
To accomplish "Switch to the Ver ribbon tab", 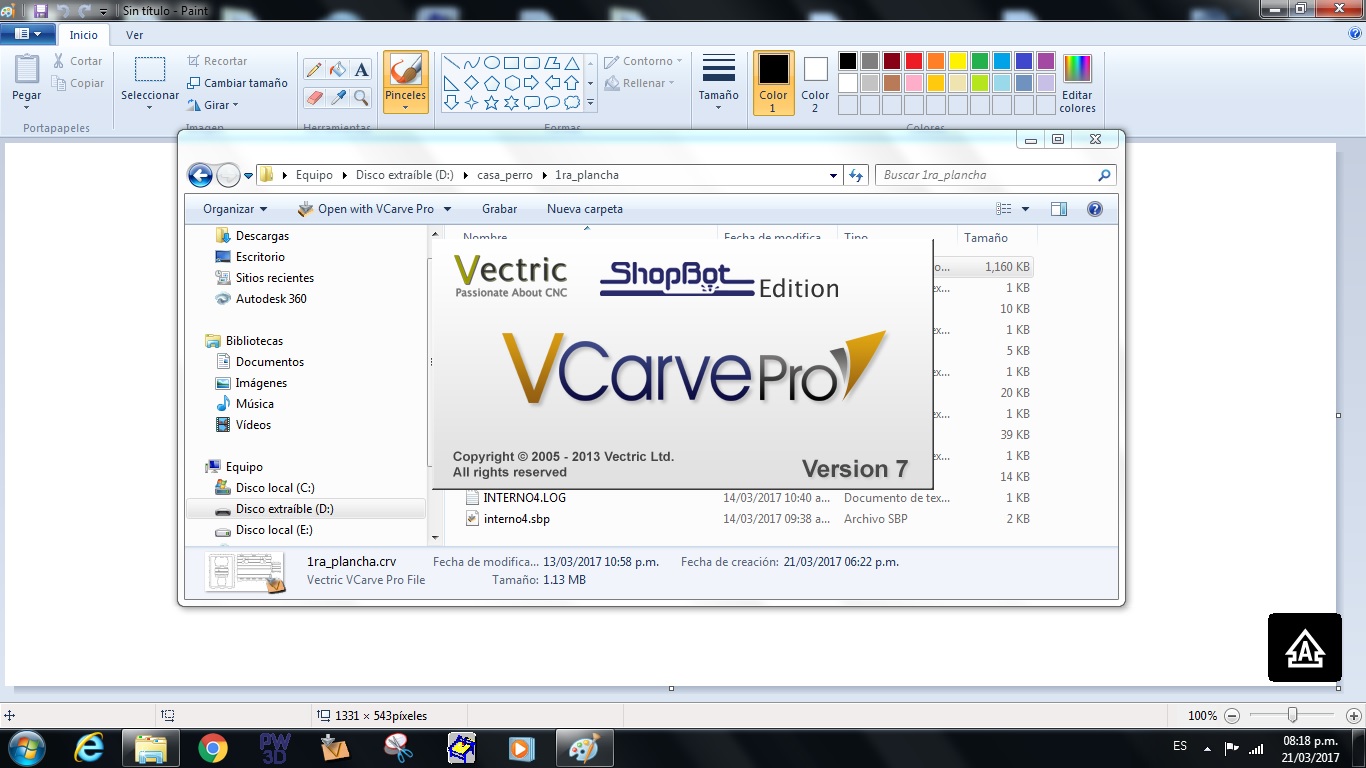I will (x=134, y=35).
